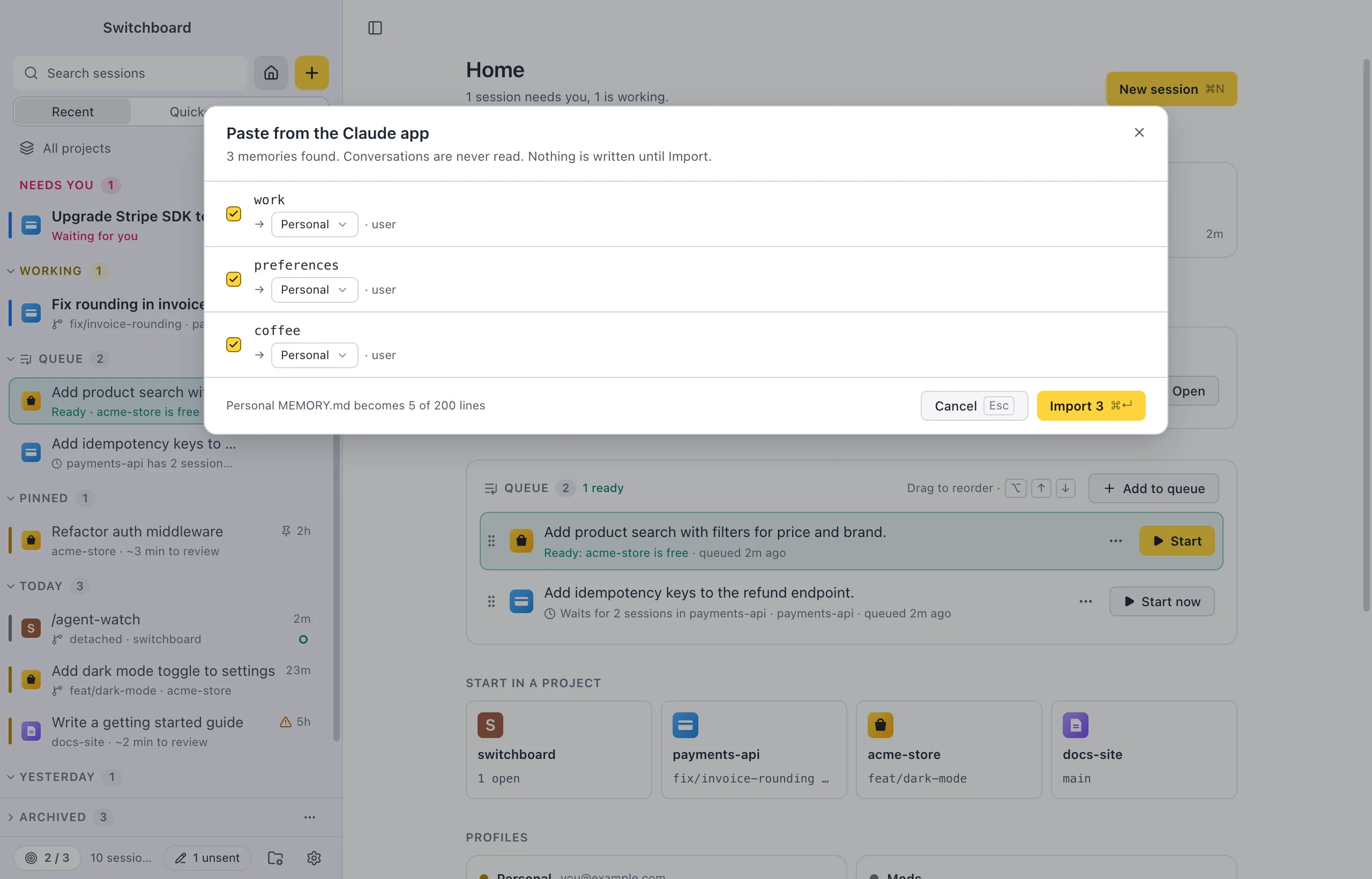
Task: Click the home icon button in sidebar
Action: click(x=271, y=73)
